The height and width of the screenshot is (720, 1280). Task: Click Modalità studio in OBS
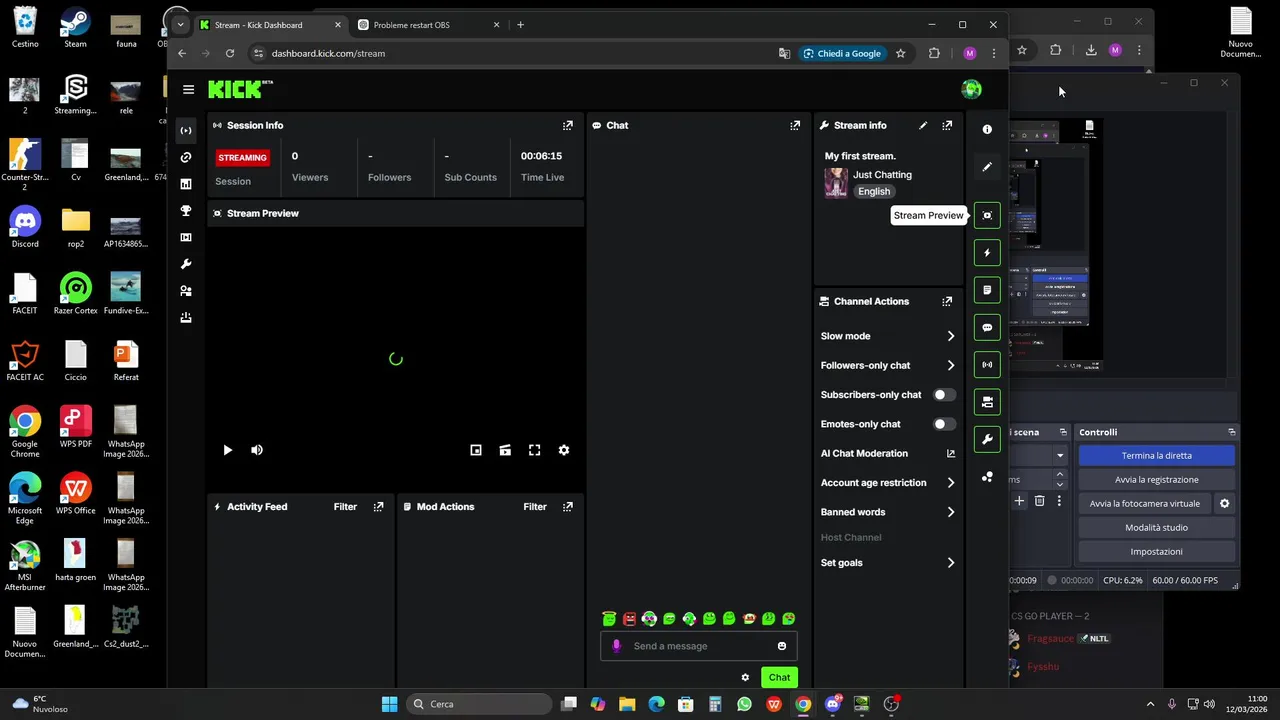[1156, 527]
